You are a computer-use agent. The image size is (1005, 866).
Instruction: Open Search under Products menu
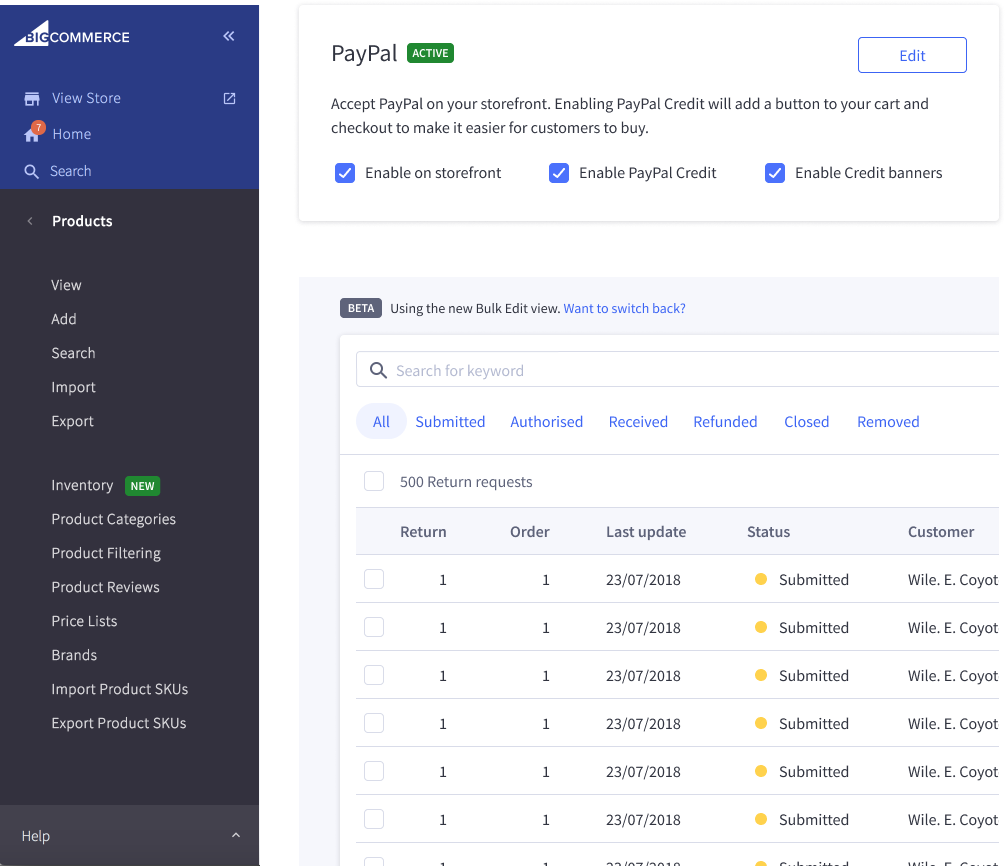click(73, 353)
